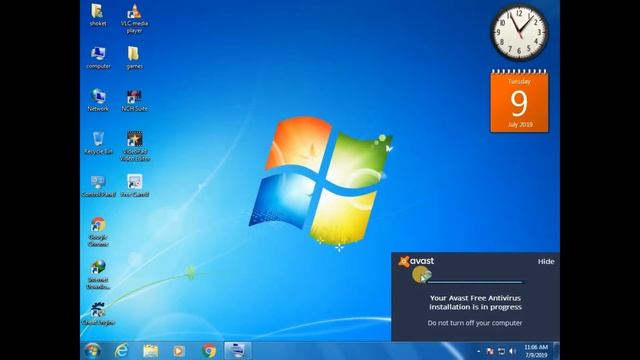Open the taskbar clock and date
Screen dimensions: 640x360
(x=536, y=351)
